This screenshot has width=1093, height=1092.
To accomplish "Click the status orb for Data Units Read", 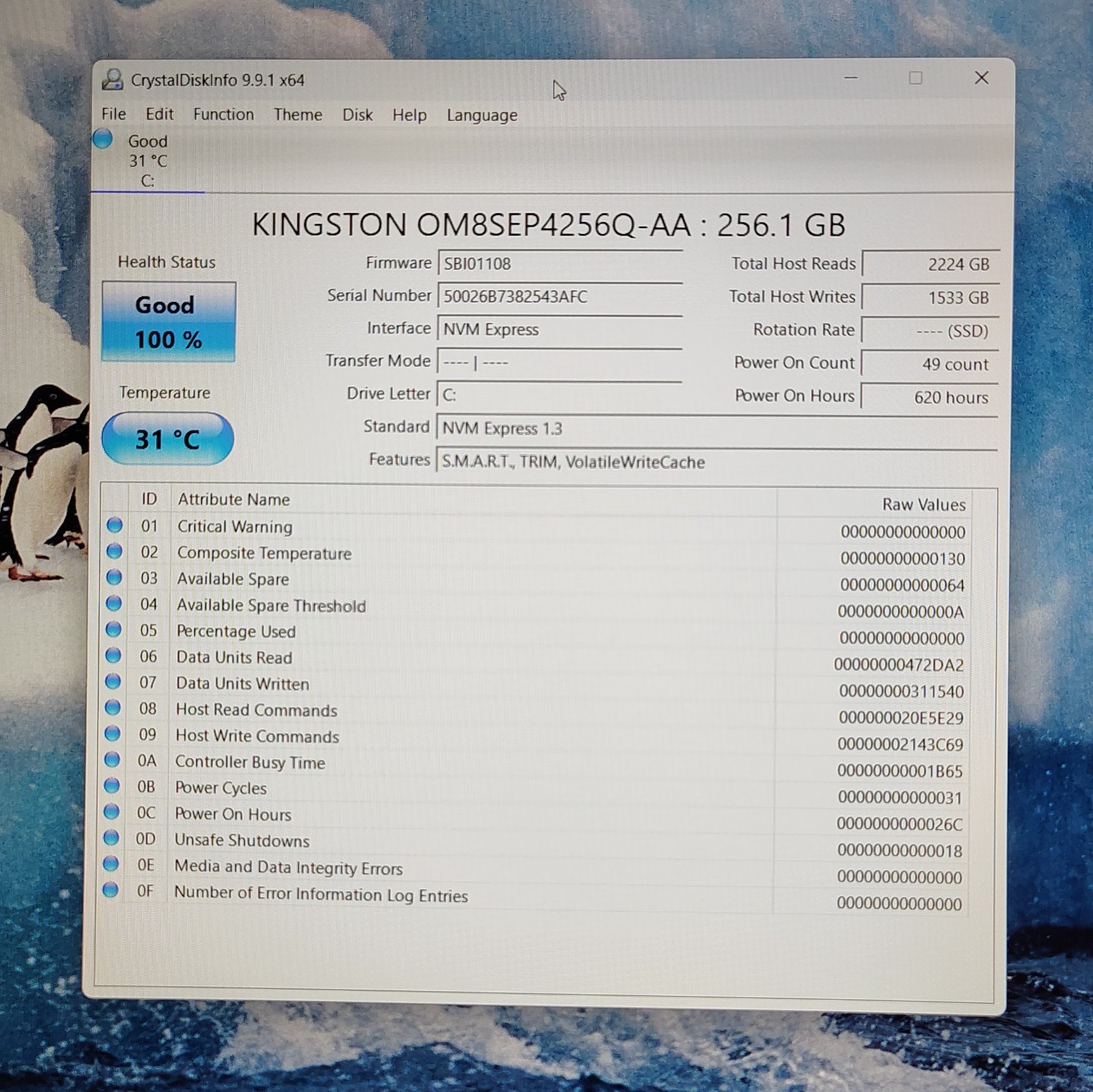I will point(113,656).
